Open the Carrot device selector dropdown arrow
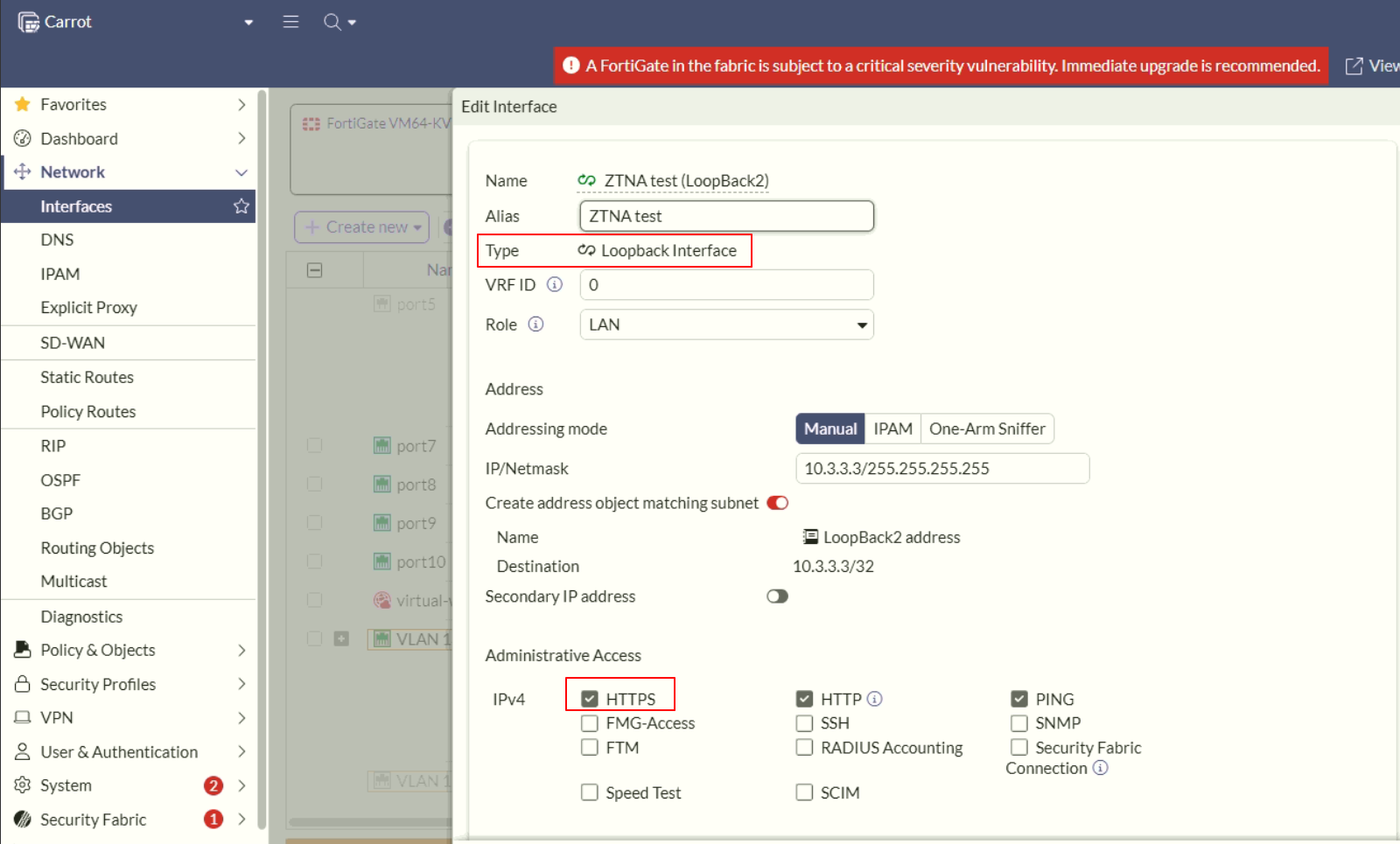 [x=248, y=23]
